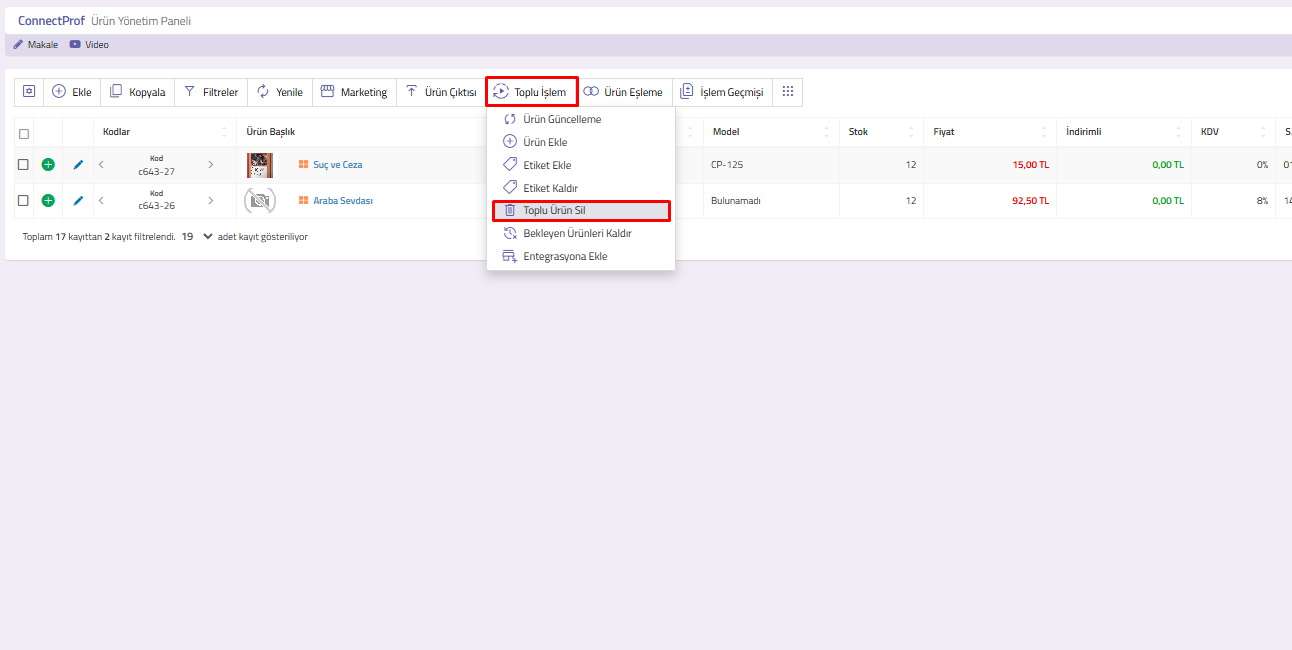Click orange grid icon beside Araba Sevdası
1292x650 pixels.
(x=303, y=201)
